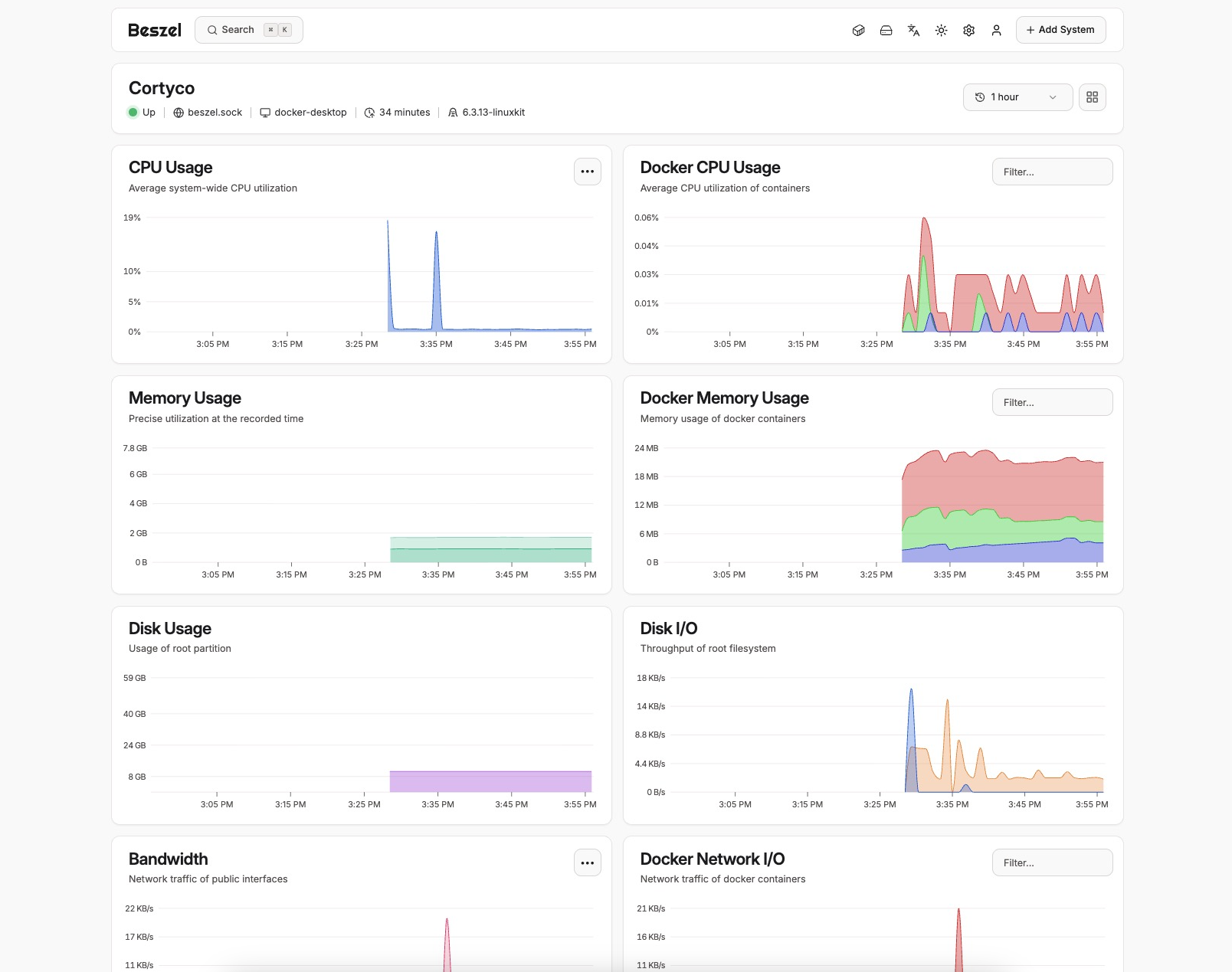
Task: Click the '7.8 GB' memory axis label
Action: coord(135,449)
